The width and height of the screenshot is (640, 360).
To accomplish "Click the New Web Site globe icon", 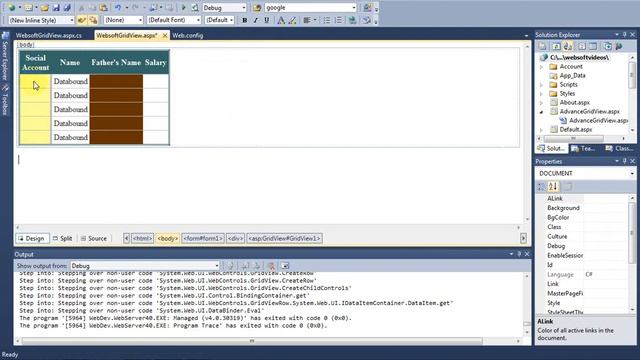I will (x=11, y=8).
